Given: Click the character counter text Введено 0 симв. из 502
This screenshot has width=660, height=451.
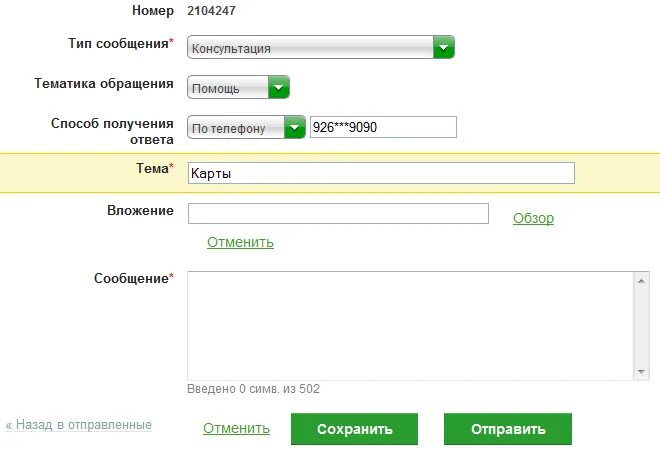Looking at the screenshot, I should 253,389.
